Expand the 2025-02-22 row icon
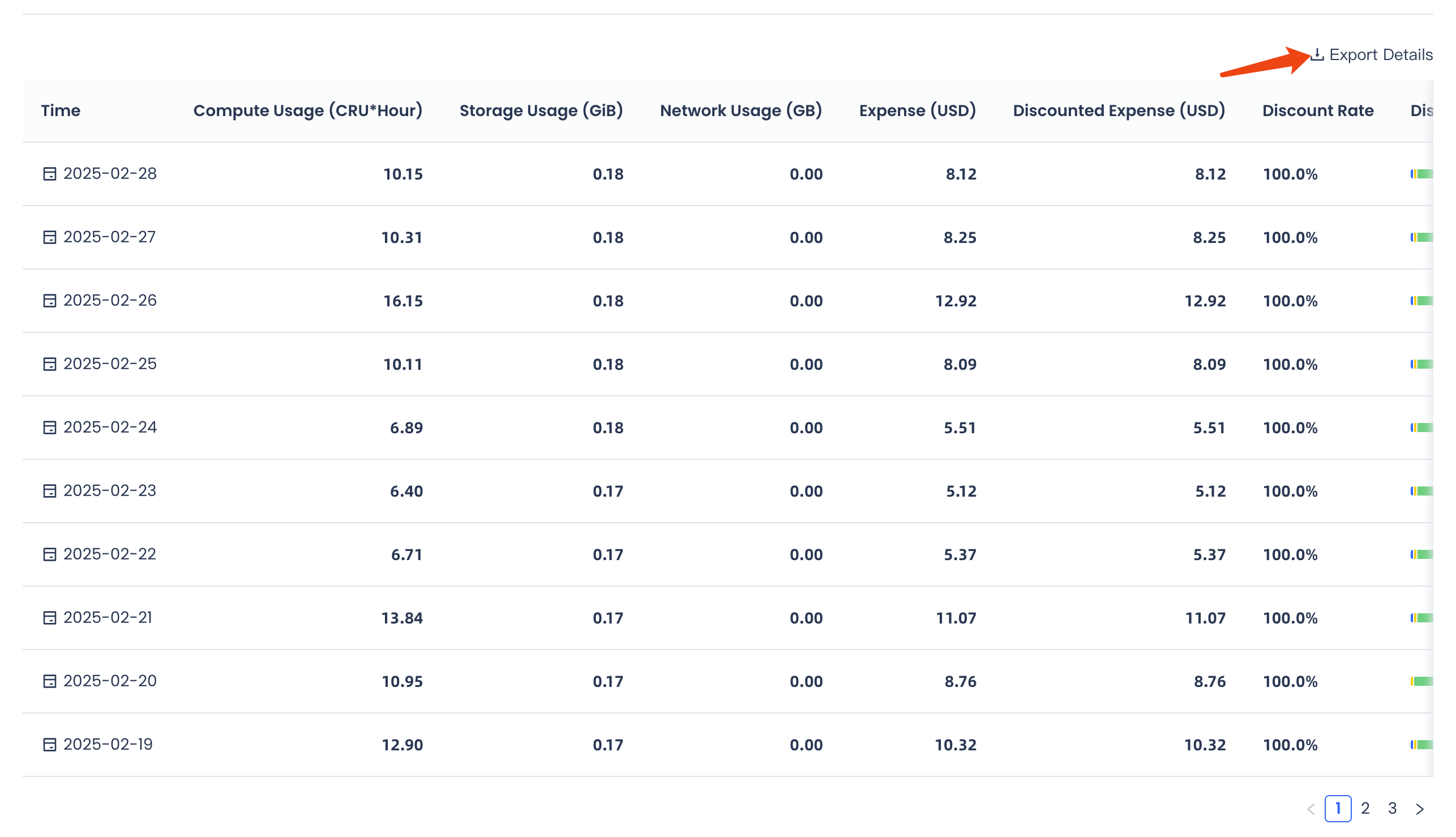This screenshot has height=837, width=1456. (50, 554)
